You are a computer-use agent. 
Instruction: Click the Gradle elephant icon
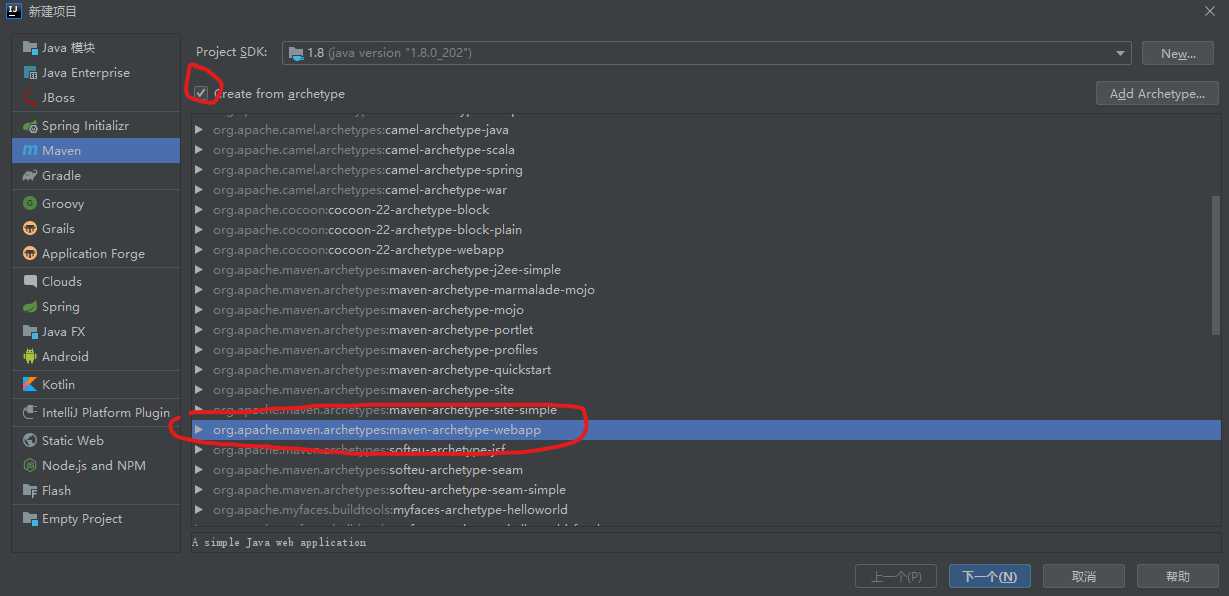(x=30, y=176)
